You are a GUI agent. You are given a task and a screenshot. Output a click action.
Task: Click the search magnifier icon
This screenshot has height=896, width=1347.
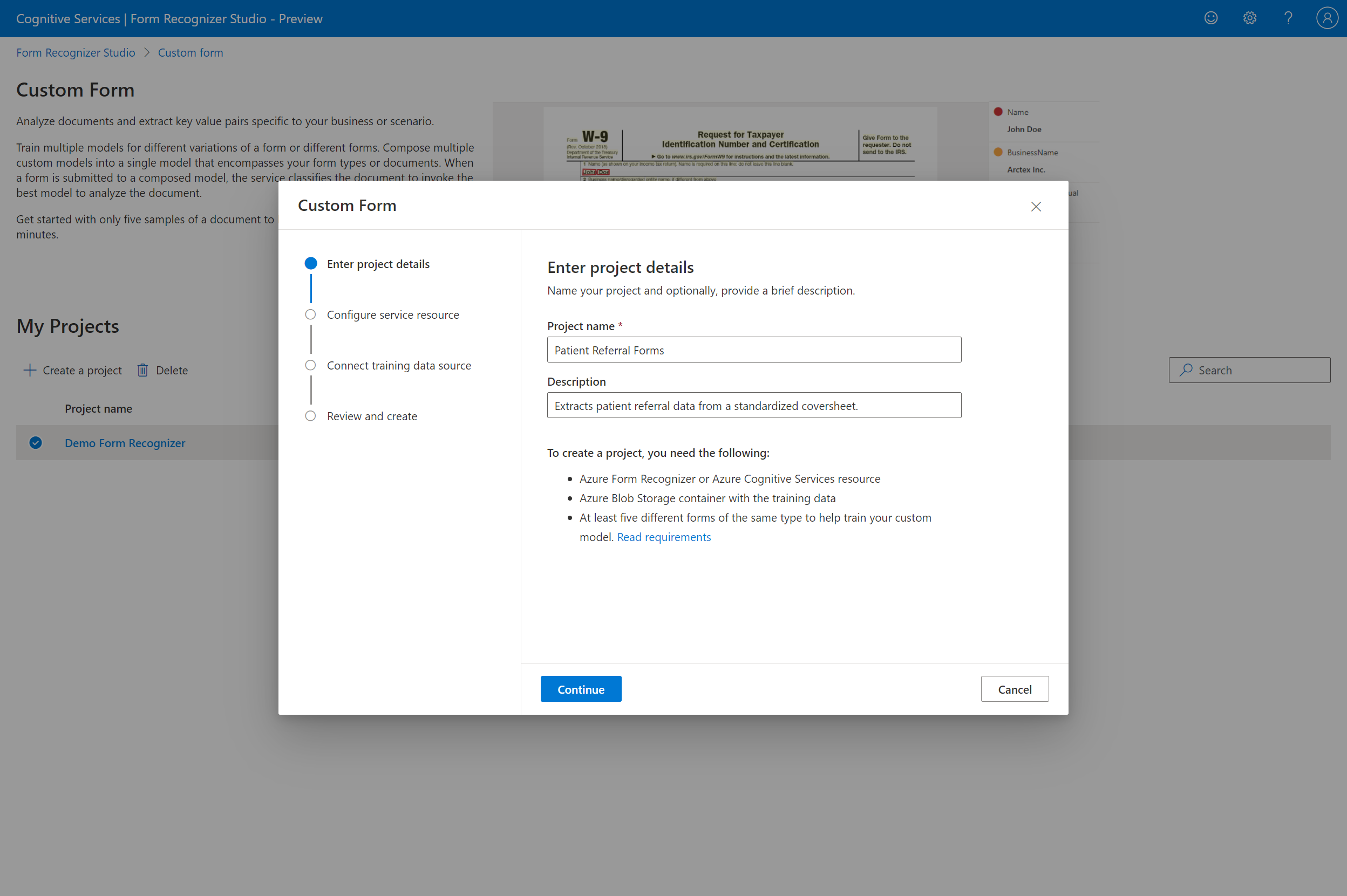pos(1186,370)
